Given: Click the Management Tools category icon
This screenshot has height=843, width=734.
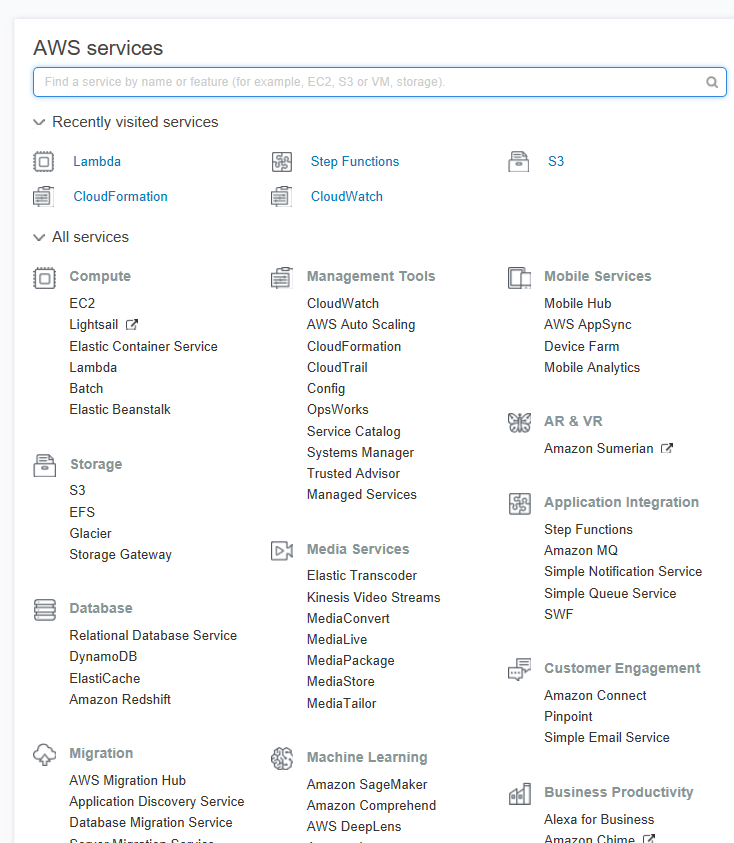Looking at the screenshot, I should pyautogui.click(x=282, y=278).
